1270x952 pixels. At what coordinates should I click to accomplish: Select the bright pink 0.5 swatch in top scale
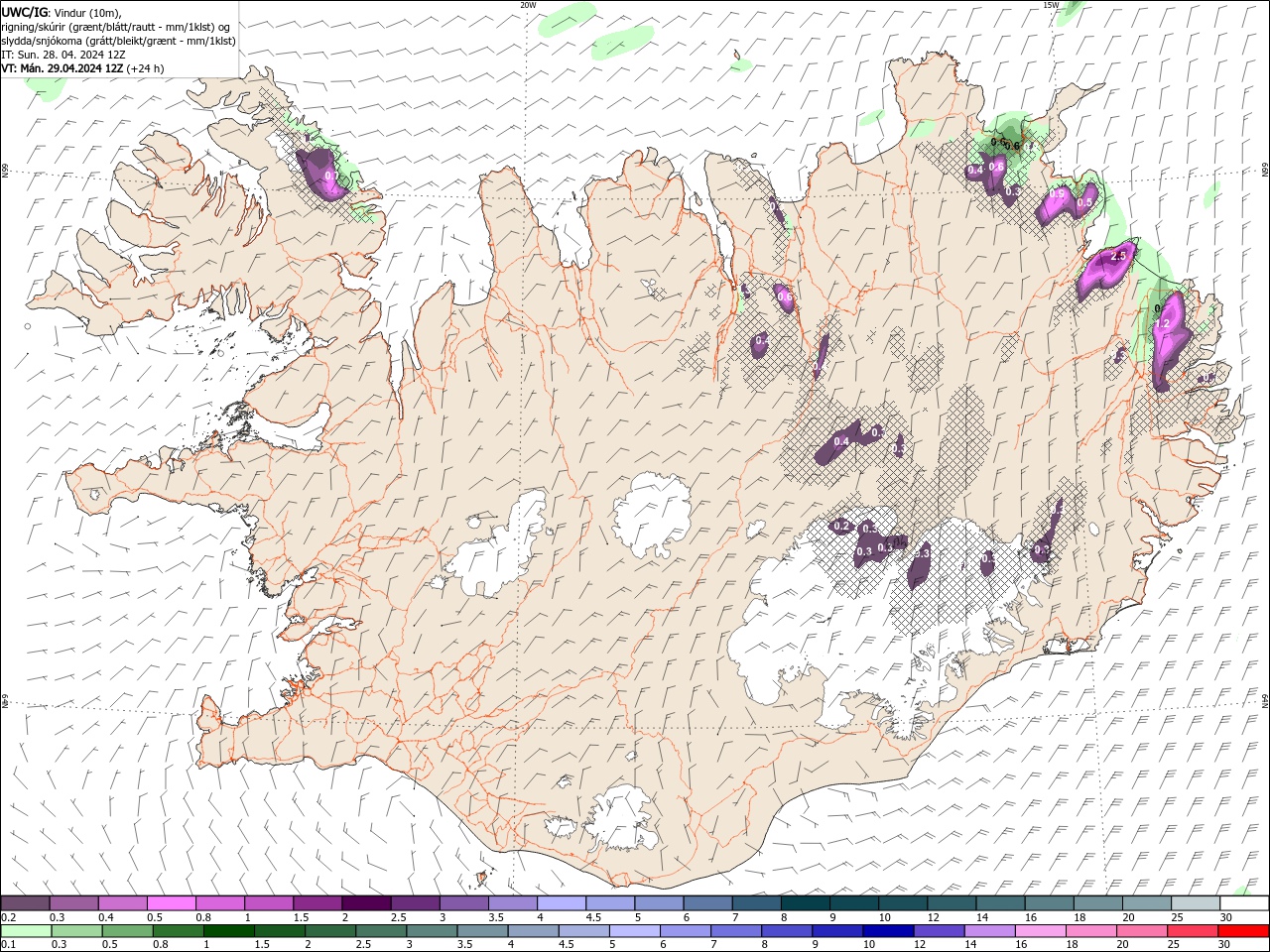tap(171, 903)
